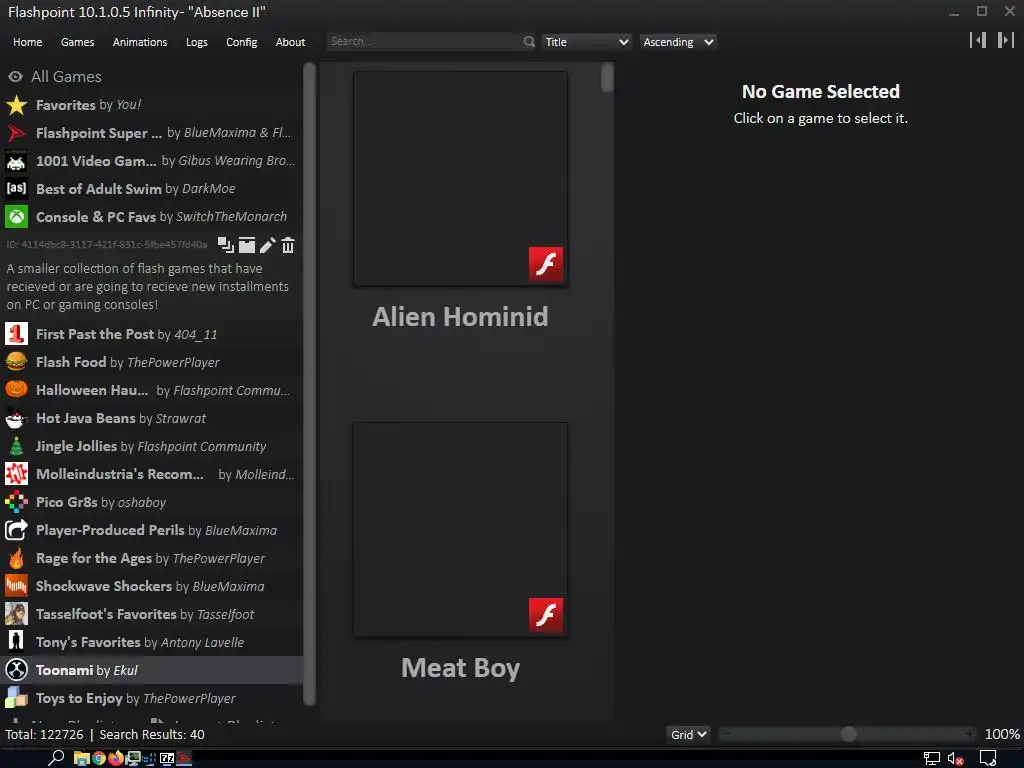Select Flashpoint Super playlist red arrow icon
Viewport: 1024px width, 768px height.
click(16, 133)
